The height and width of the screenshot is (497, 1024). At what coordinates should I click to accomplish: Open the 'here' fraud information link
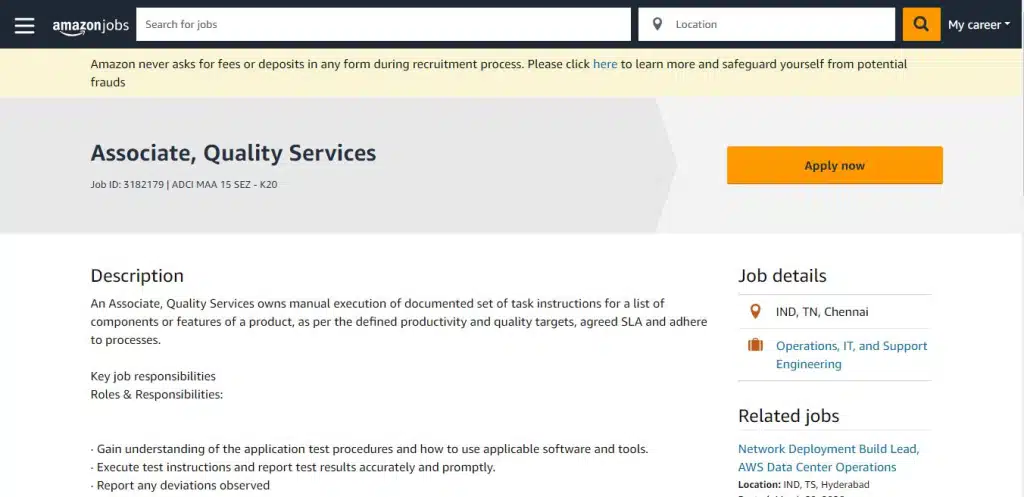click(x=605, y=64)
